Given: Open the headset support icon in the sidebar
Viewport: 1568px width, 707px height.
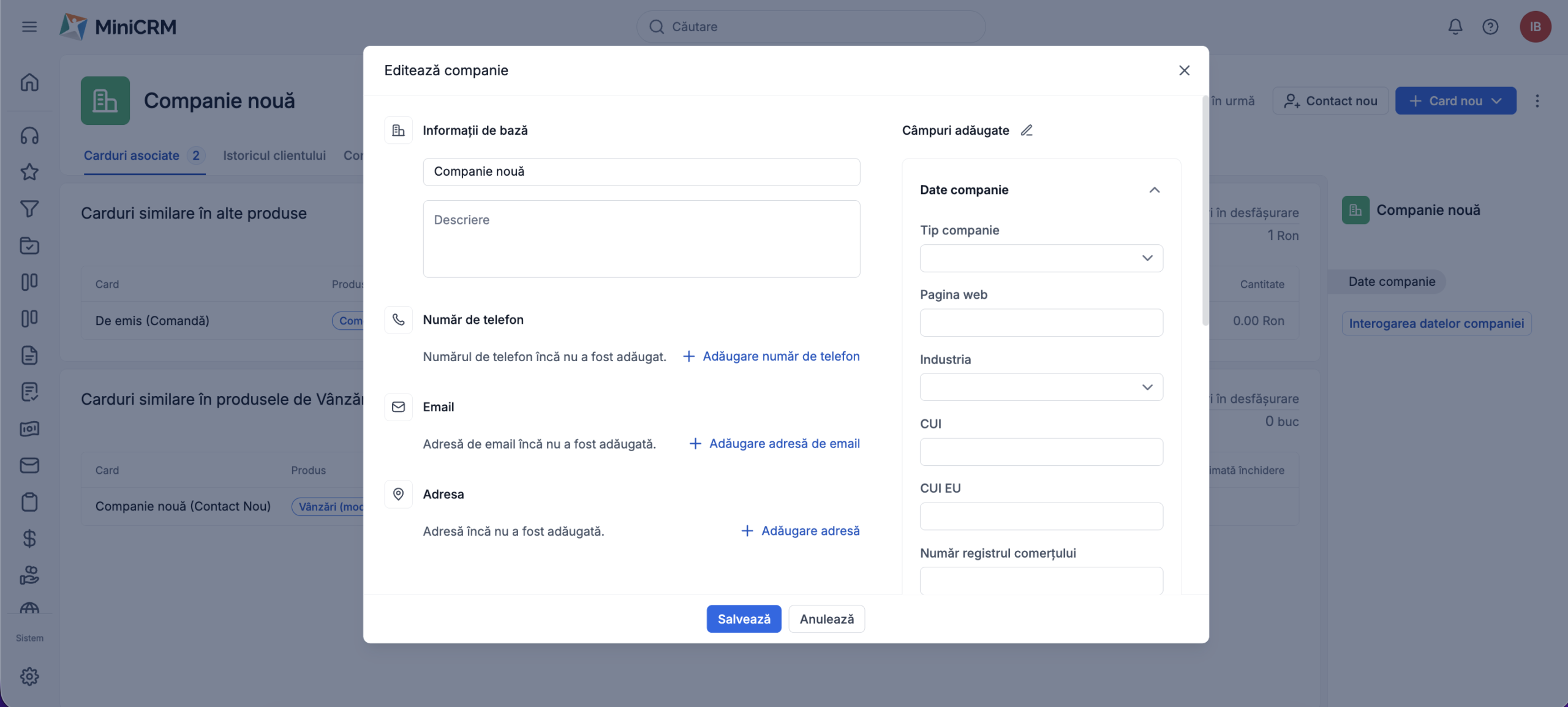Looking at the screenshot, I should (29, 135).
